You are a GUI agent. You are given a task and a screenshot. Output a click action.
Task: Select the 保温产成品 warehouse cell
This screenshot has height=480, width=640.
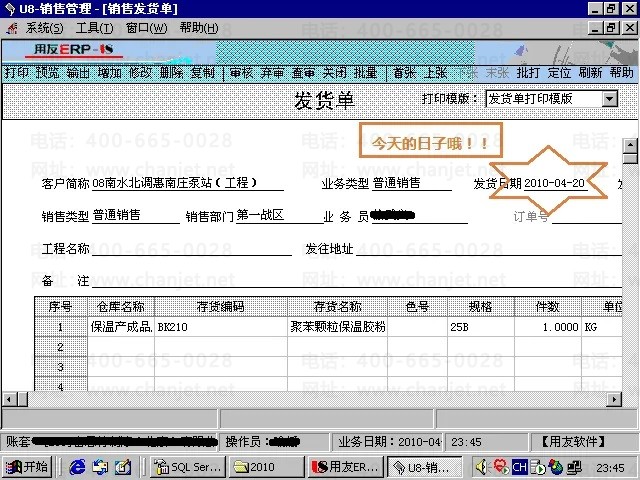coord(121,327)
